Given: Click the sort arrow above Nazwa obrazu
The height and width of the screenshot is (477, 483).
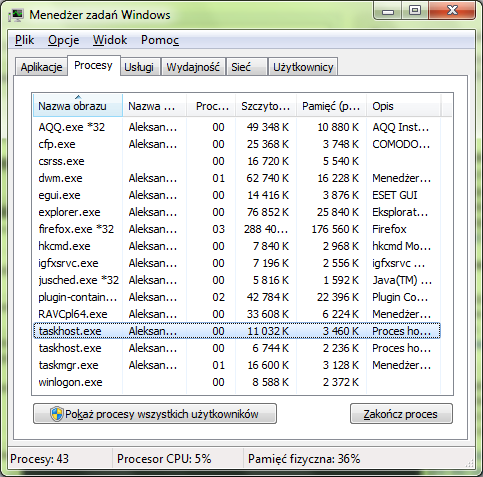Looking at the screenshot, I should point(78,97).
